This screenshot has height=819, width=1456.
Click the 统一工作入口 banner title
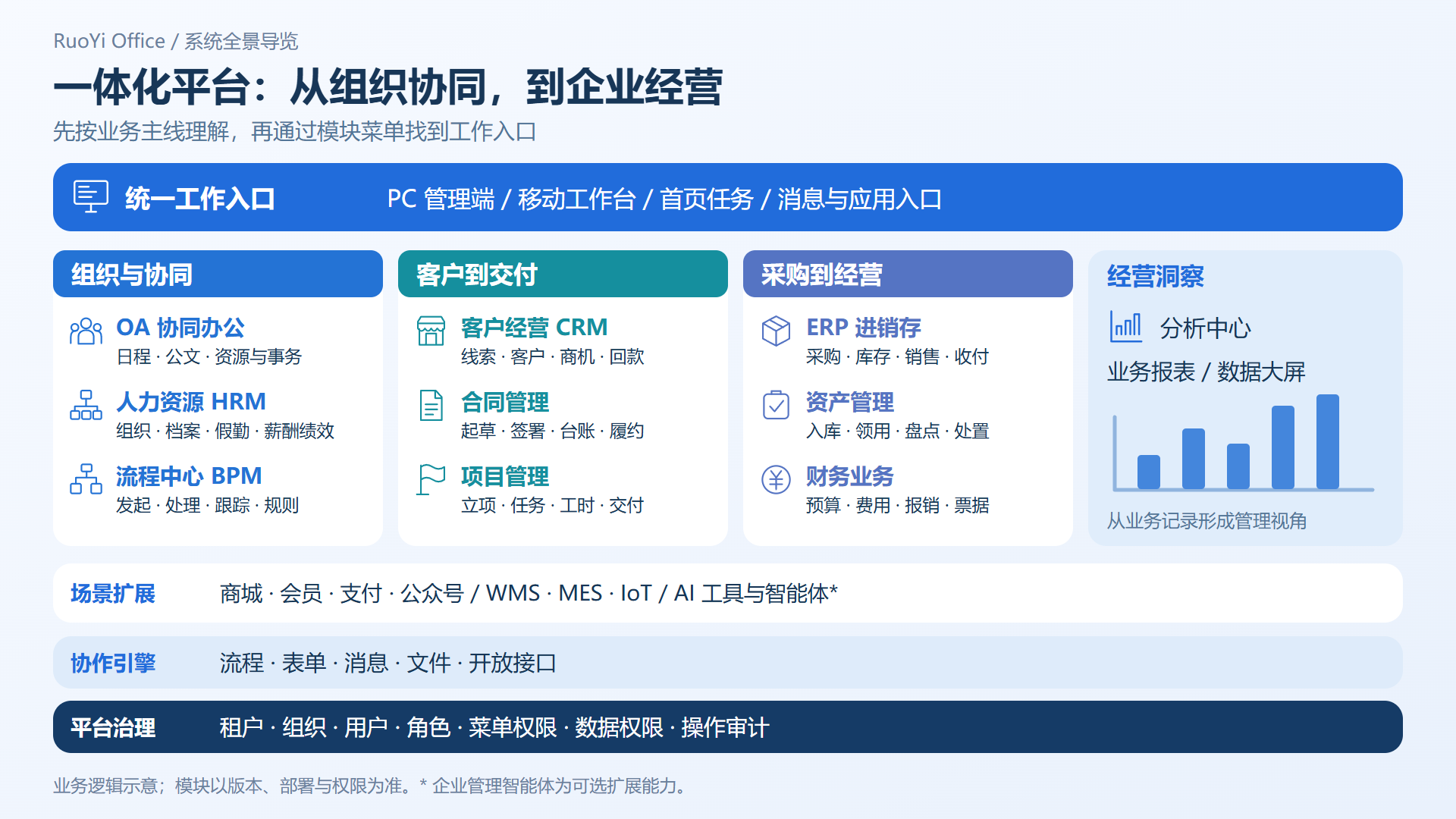[x=200, y=199]
